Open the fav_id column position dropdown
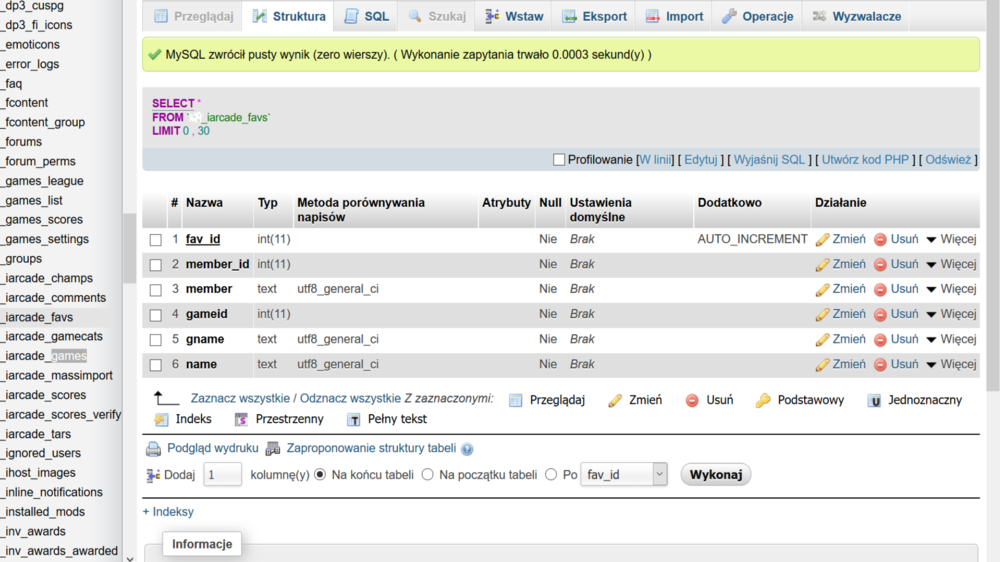Screen dimensions: 1000x562 pyautogui.click(x=625, y=474)
